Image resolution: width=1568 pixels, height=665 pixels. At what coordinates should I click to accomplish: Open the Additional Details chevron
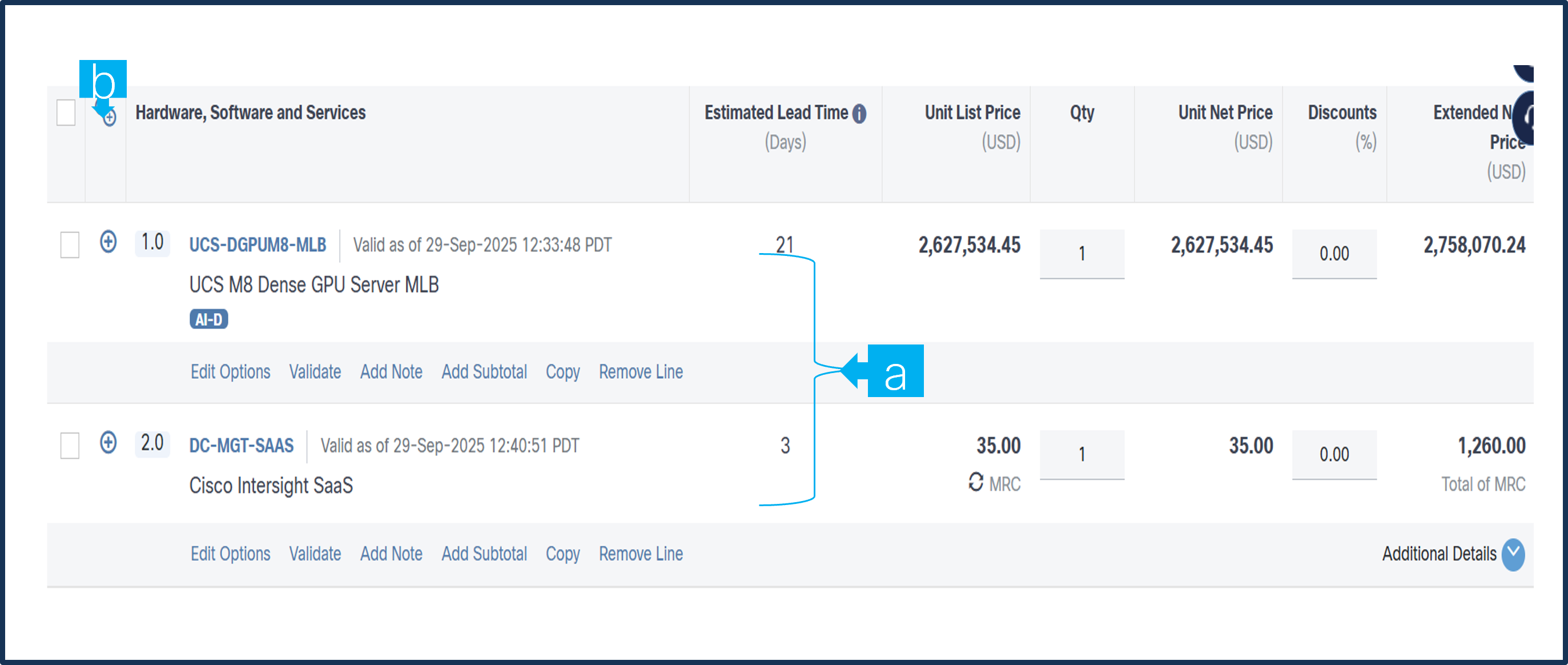pos(1513,554)
